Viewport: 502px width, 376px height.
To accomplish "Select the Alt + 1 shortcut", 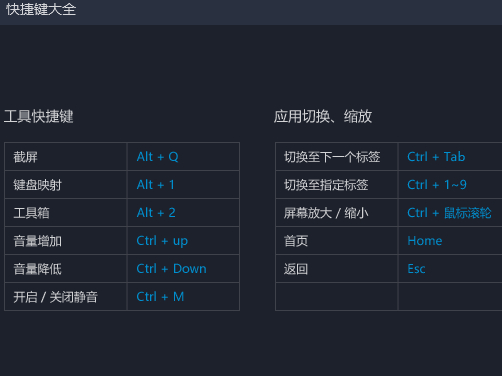I will tap(155, 185).
